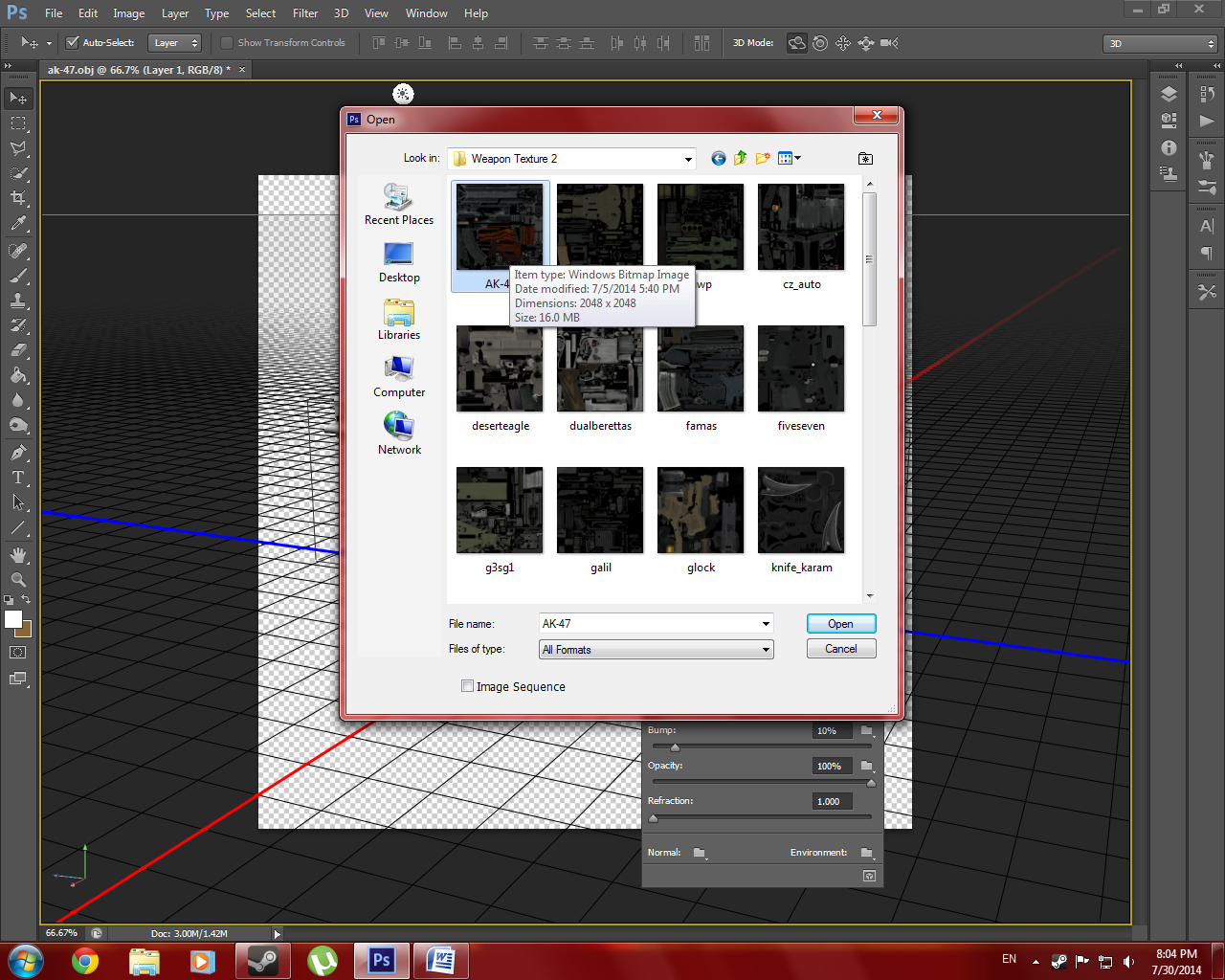
Task: Open the Files of type dropdown
Action: 765,650
